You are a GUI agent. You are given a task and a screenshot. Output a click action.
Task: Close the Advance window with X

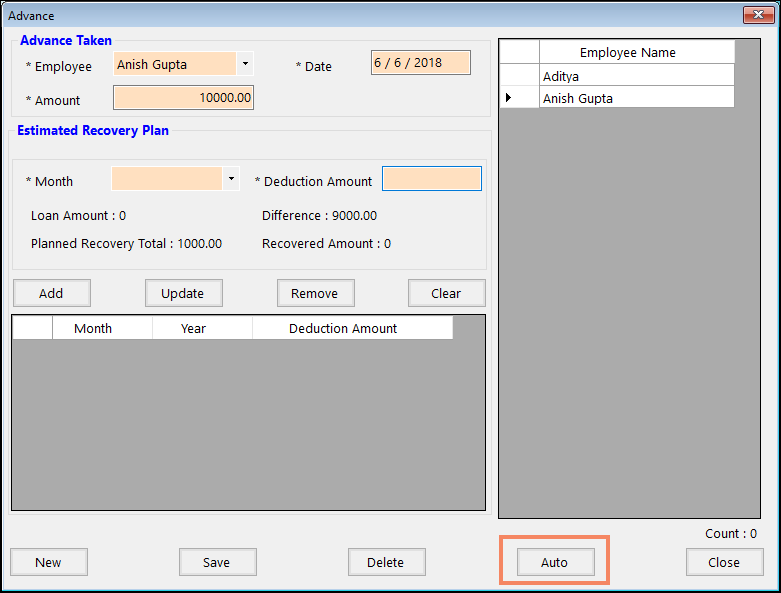(759, 15)
